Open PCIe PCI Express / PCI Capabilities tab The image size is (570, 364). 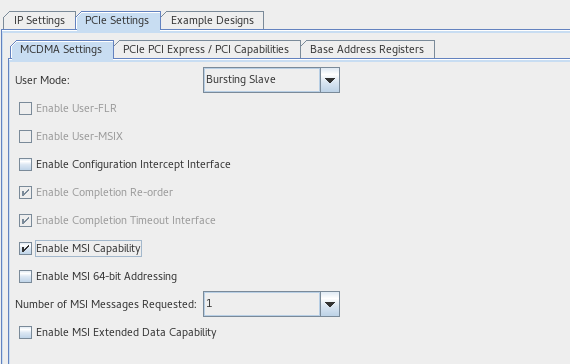point(206,49)
